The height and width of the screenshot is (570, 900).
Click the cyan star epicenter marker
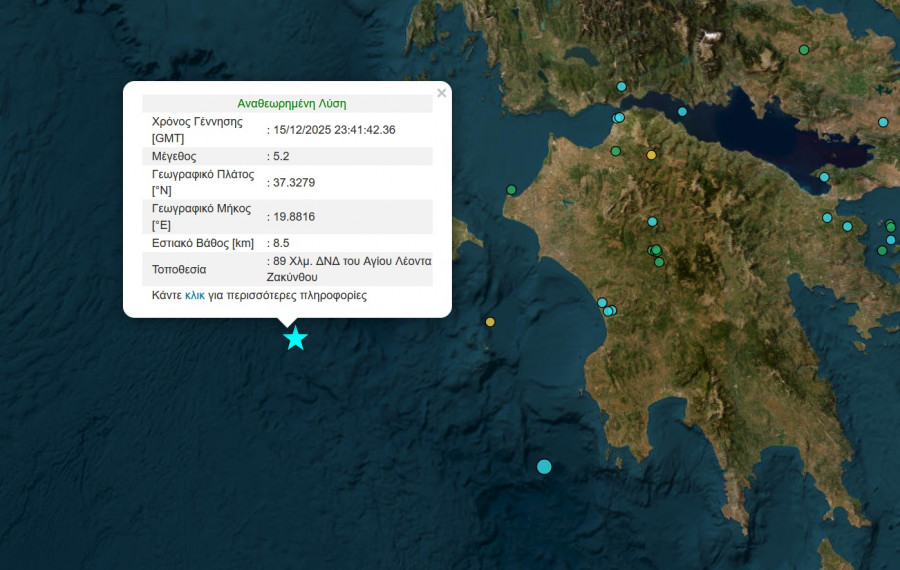coord(295,339)
